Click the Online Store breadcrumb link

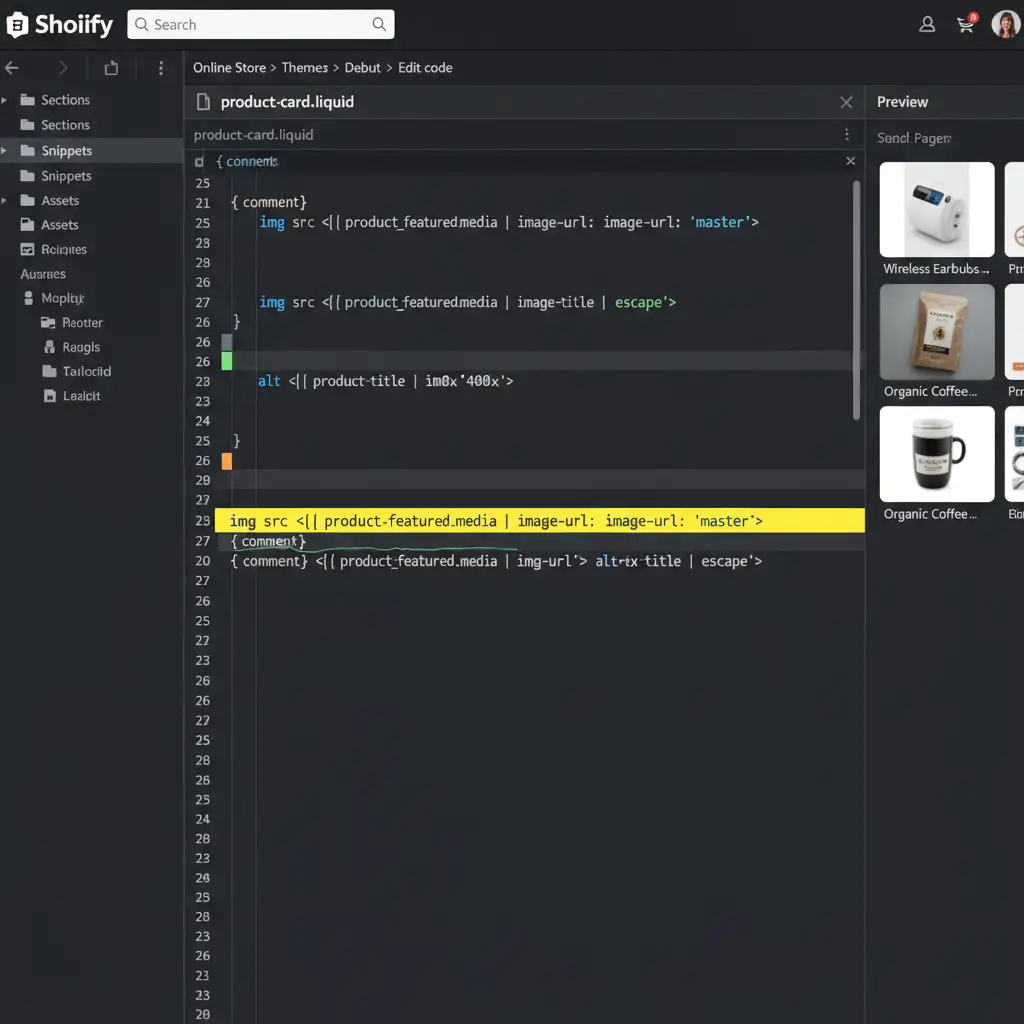(x=229, y=68)
